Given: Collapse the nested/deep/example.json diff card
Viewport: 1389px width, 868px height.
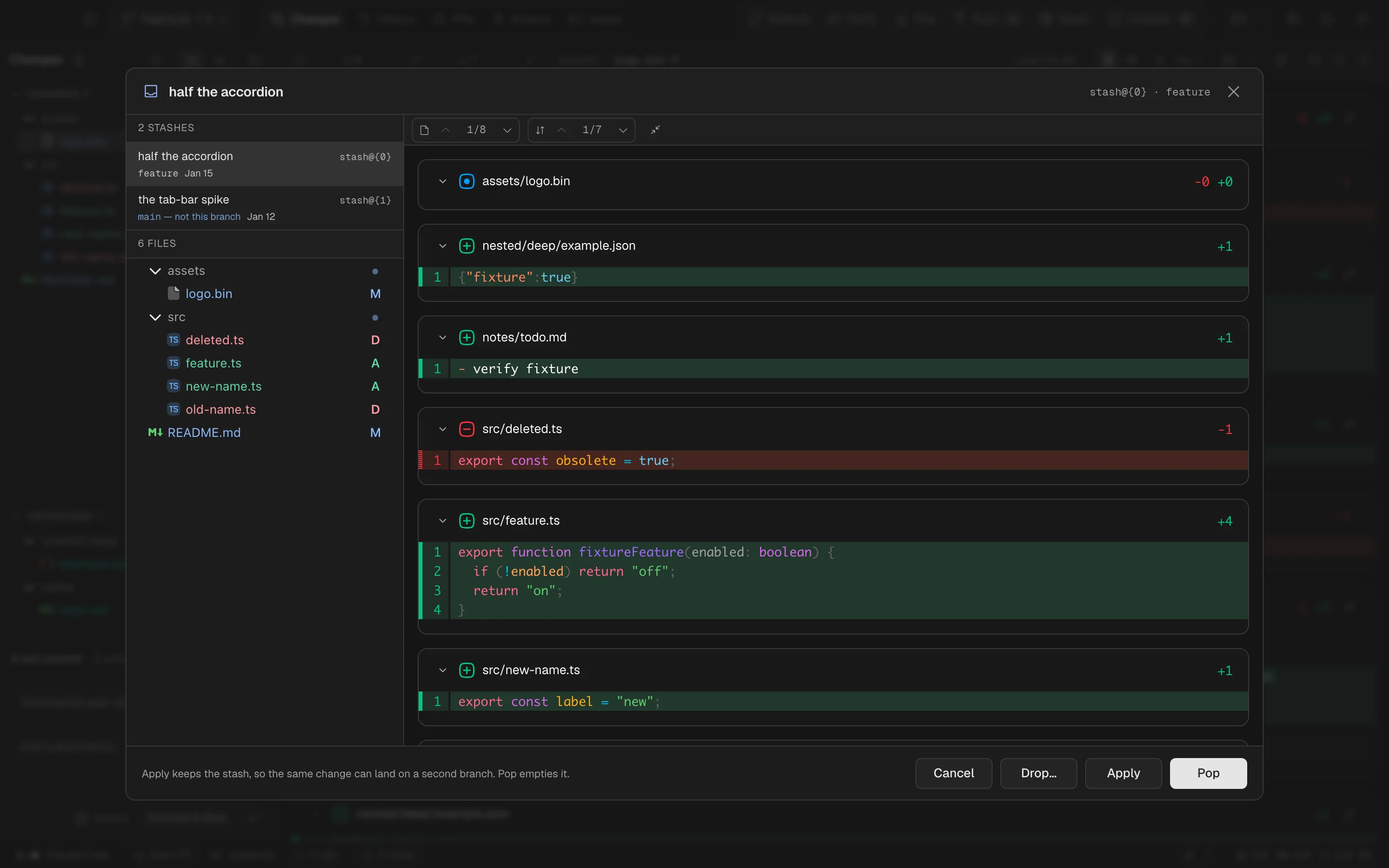Looking at the screenshot, I should [x=443, y=246].
